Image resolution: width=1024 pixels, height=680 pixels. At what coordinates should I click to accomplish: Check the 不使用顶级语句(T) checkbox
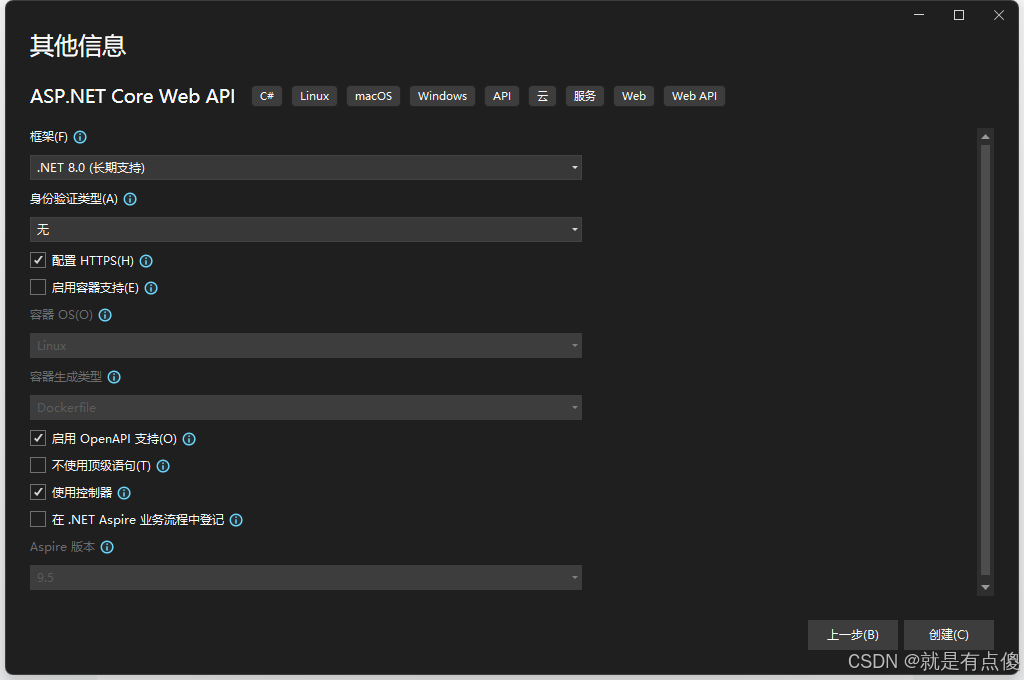pos(38,465)
